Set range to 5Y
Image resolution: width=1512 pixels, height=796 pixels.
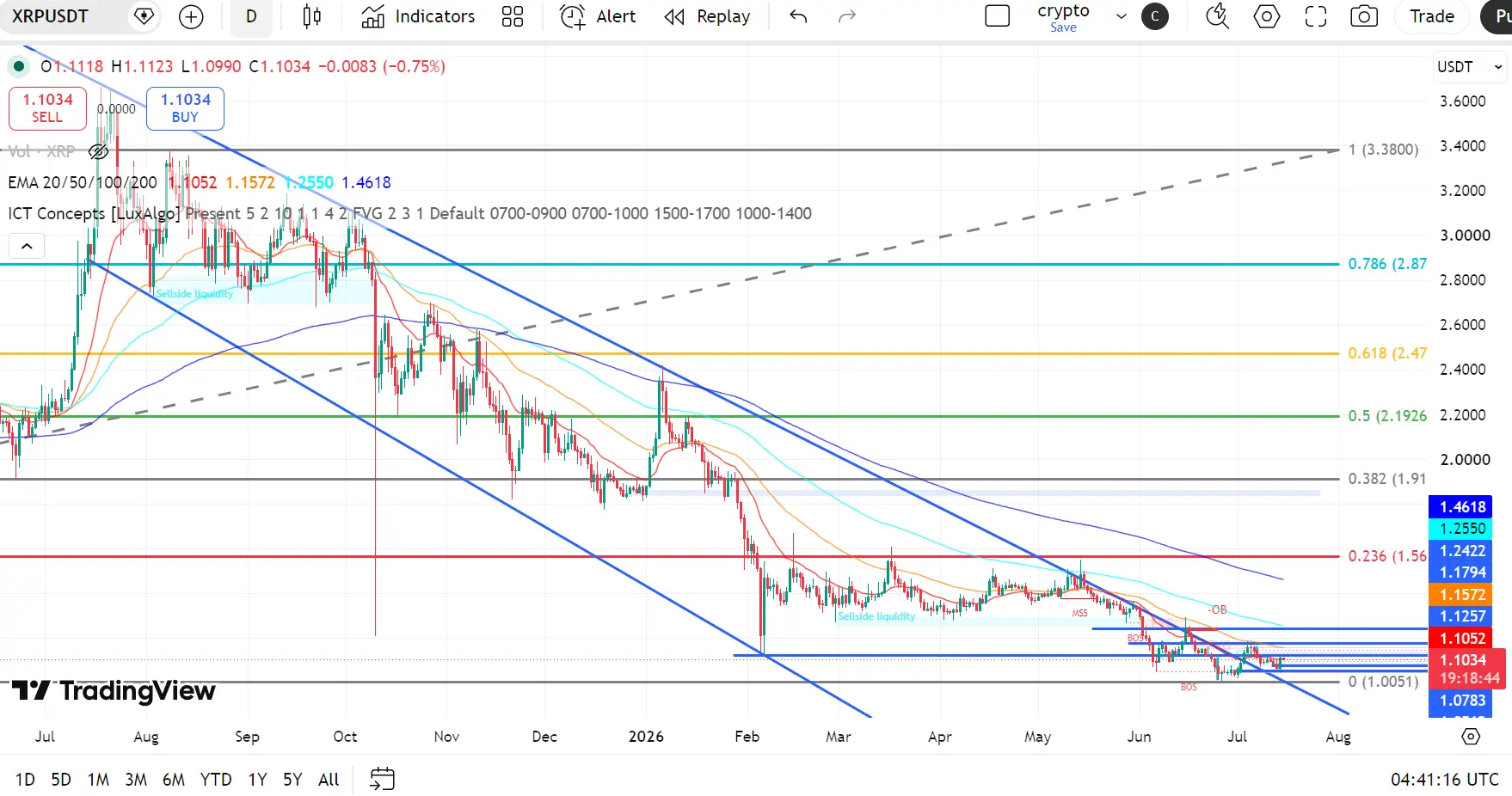[x=292, y=780]
